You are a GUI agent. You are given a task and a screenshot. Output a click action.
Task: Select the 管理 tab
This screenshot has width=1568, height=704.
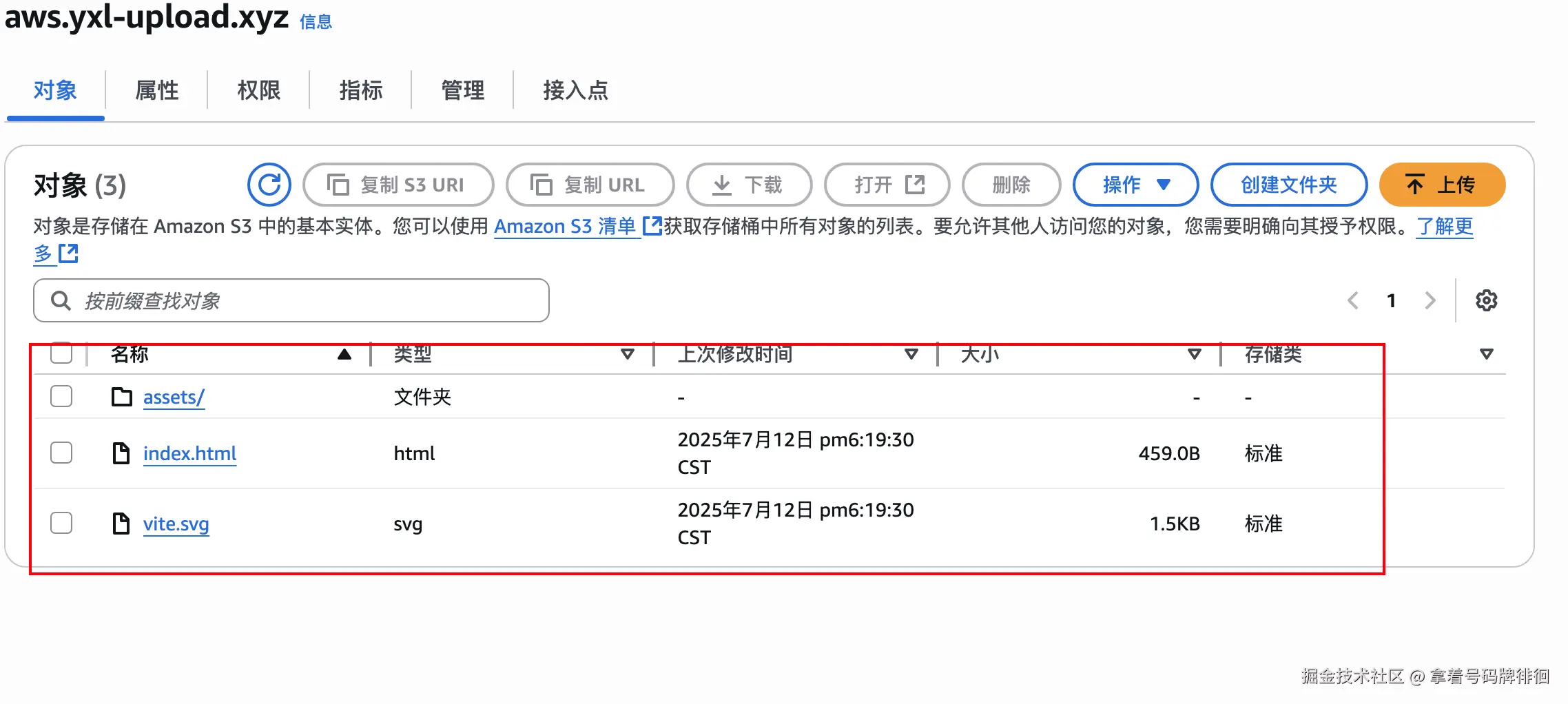click(463, 90)
